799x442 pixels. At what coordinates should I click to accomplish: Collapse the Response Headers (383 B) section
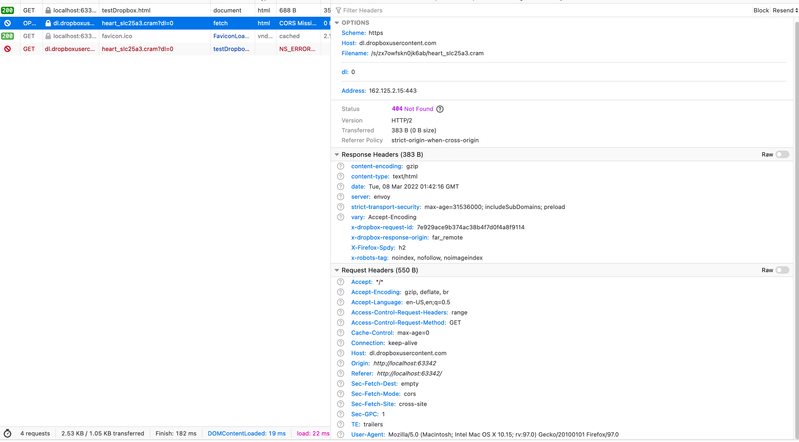point(337,154)
